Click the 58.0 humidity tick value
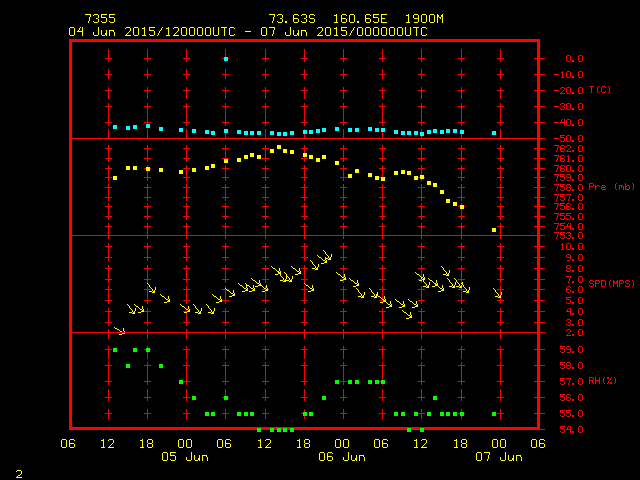Image resolution: width=640 pixels, height=480 pixels. [x=571, y=366]
